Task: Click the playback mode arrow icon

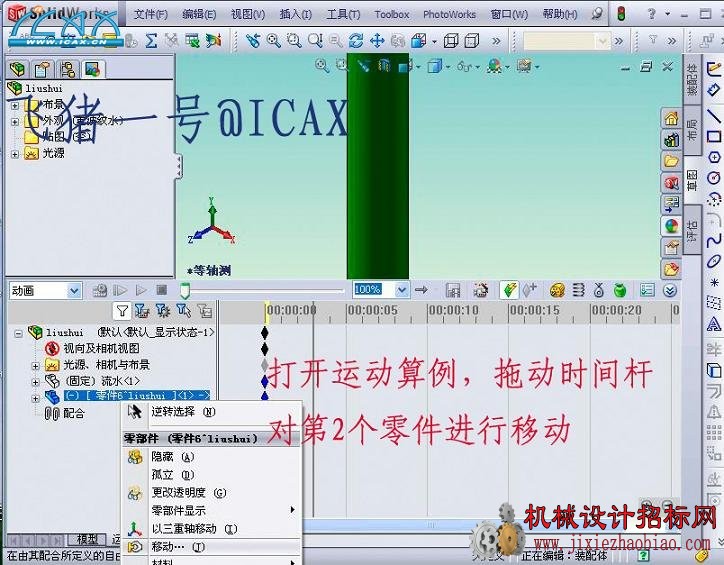Action: click(421, 290)
